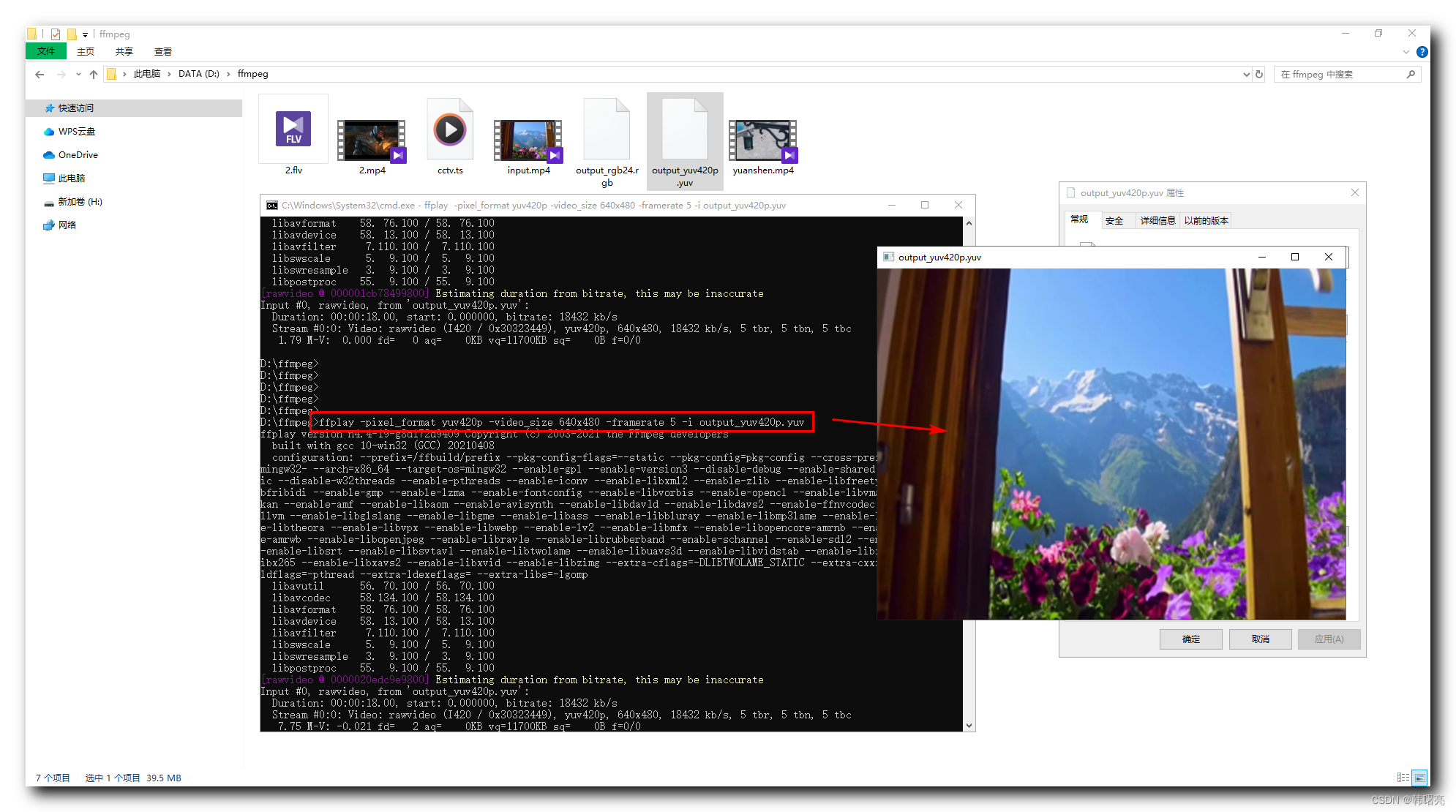Viewport: 1456px width, 812px height.
Task: Expand the breadcrumb chevron after DATA (D:)
Action: coord(228,74)
